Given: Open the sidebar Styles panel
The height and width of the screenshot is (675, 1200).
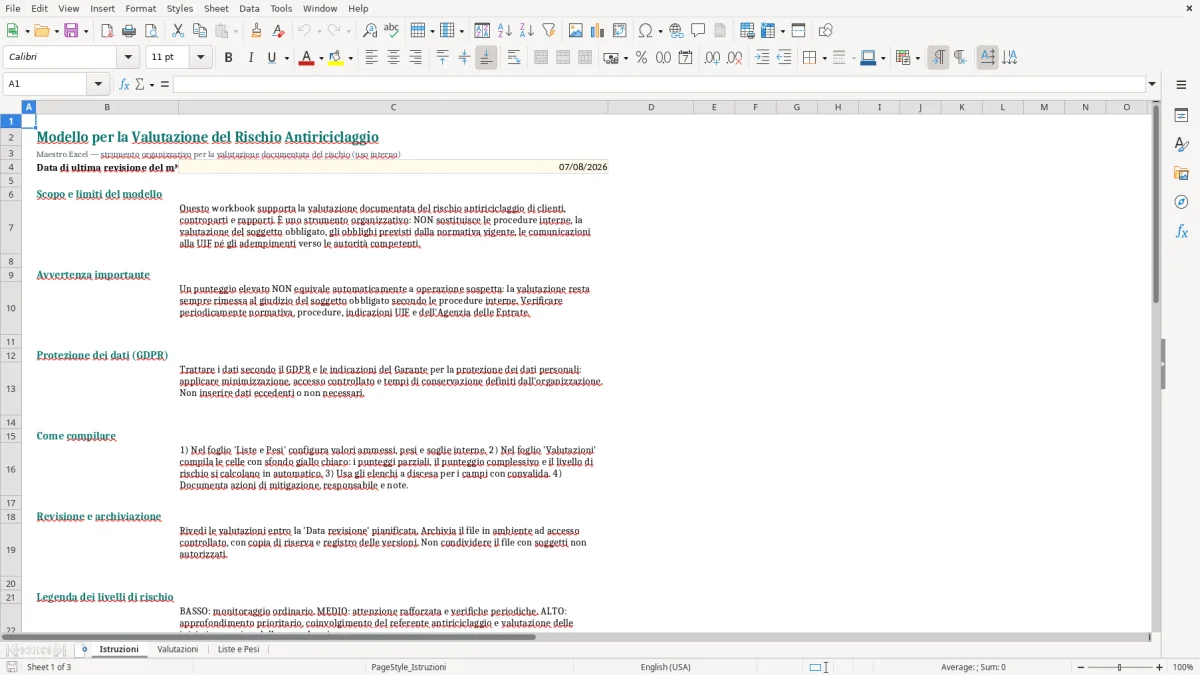Looking at the screenshot, I should click(1181, 144).
